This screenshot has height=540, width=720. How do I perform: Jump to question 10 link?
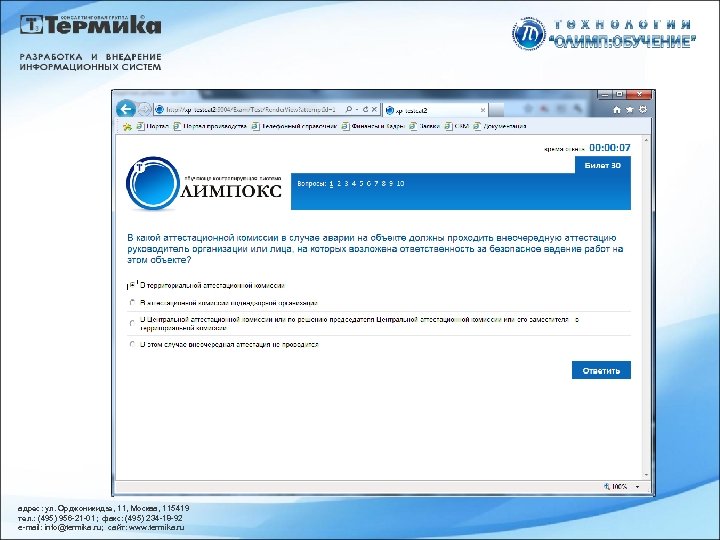[x=400, y=184]
